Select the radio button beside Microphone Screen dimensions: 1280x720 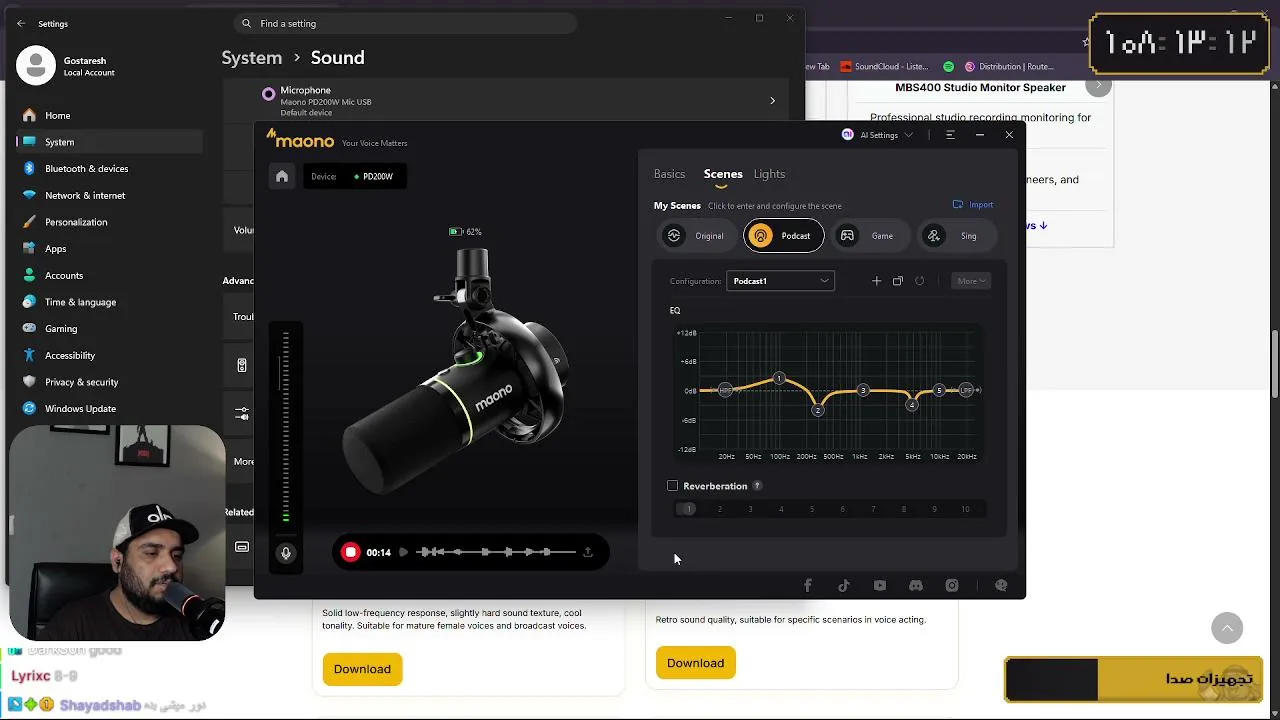pos(268,94)
